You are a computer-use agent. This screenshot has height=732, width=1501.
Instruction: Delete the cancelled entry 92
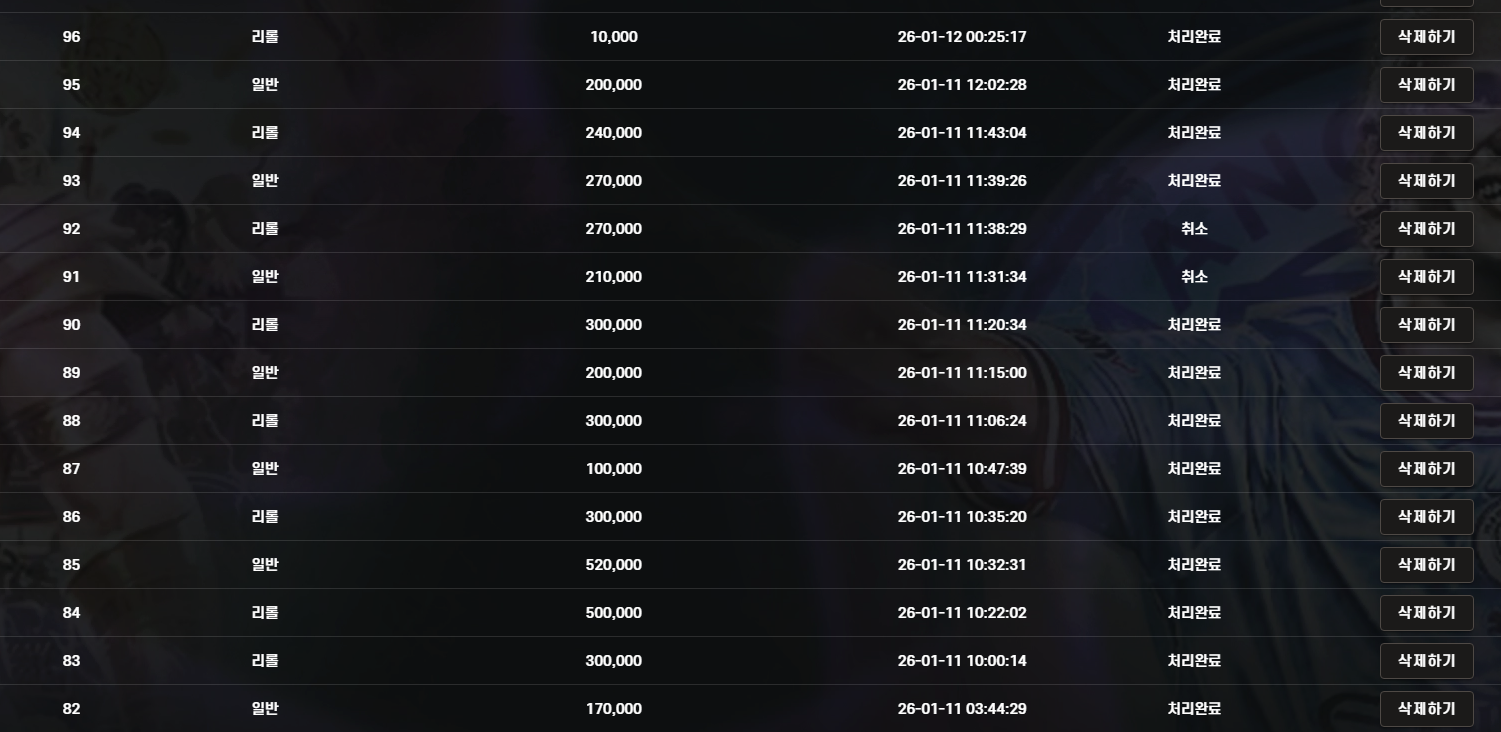tap(1426, 229)
